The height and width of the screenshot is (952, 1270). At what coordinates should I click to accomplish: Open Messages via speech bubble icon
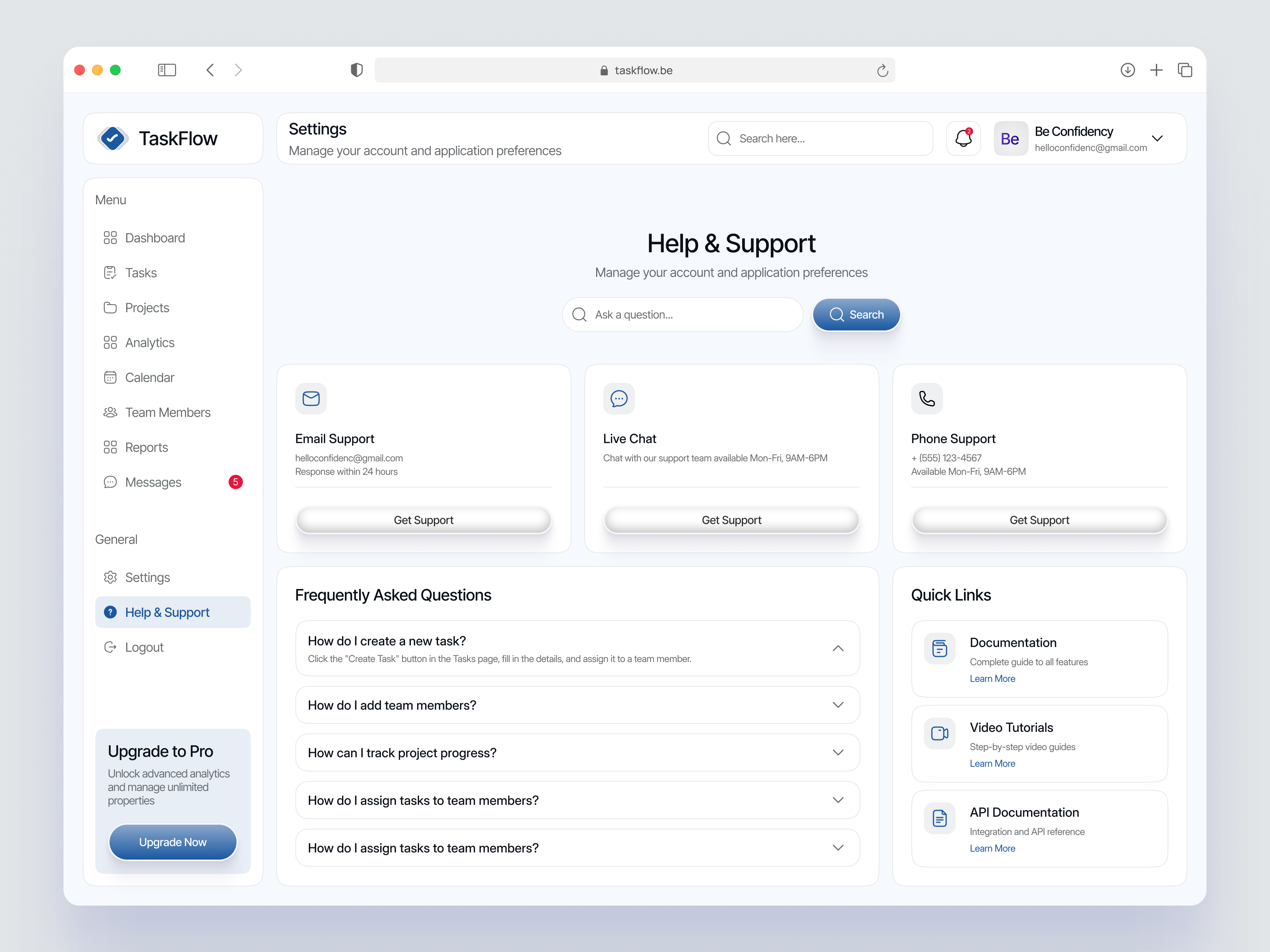click(x=110, y=482)
